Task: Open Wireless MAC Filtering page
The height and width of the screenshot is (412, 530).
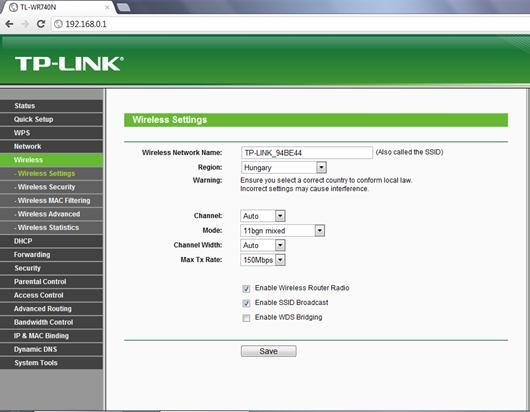Action: 51,200
